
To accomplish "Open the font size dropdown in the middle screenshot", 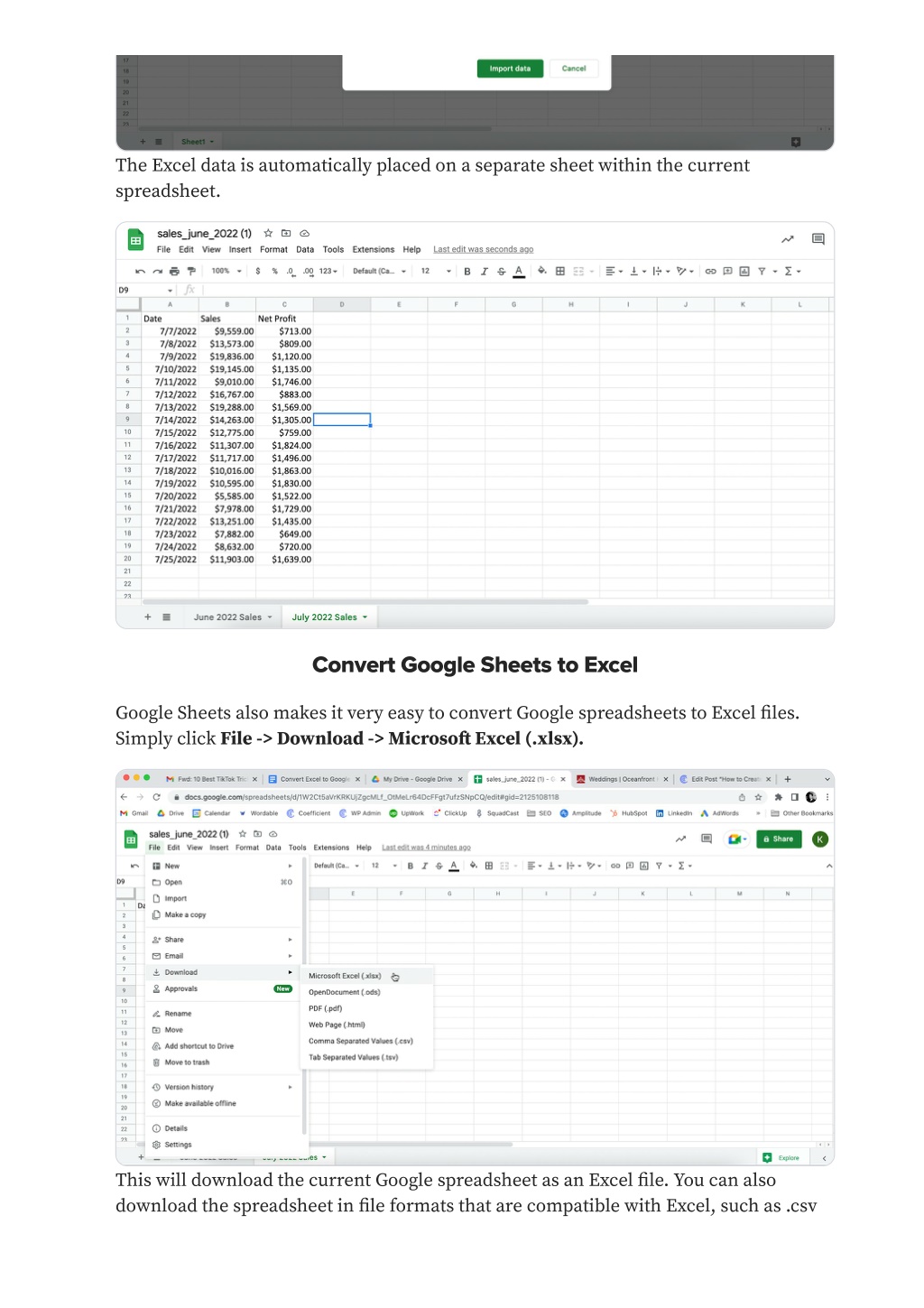I will pos(436,271).
